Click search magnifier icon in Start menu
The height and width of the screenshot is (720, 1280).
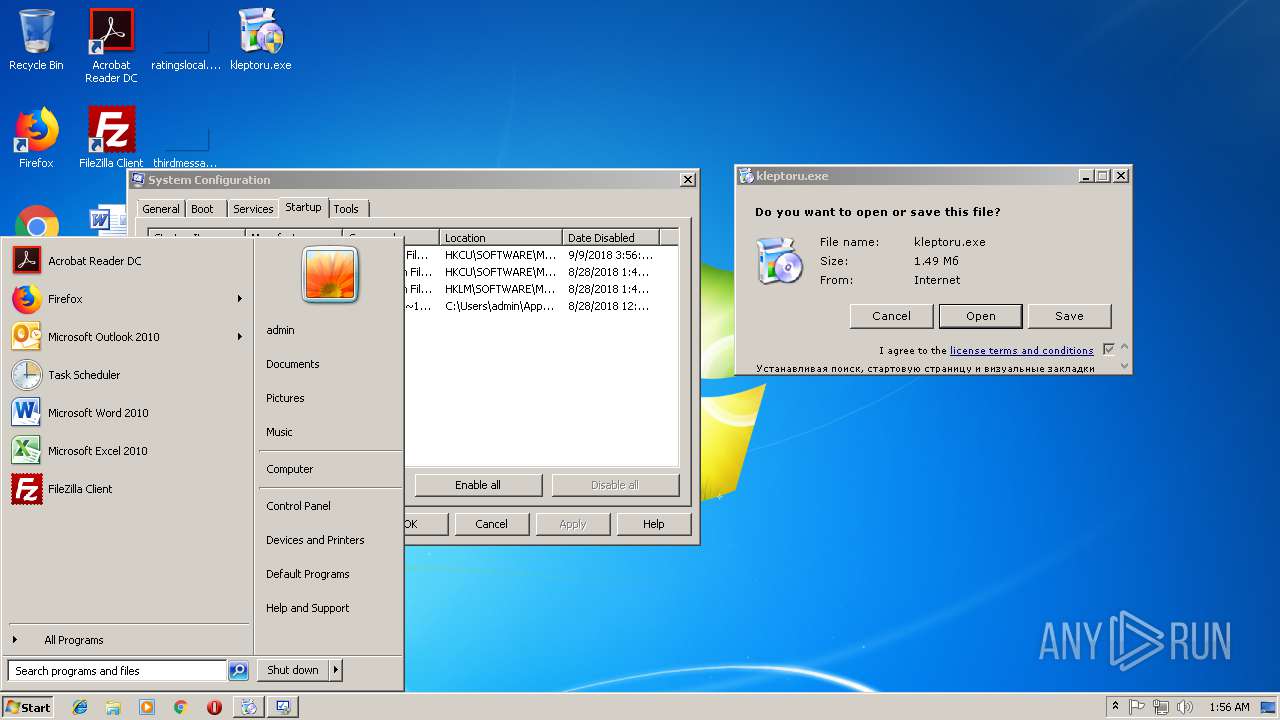238,671
